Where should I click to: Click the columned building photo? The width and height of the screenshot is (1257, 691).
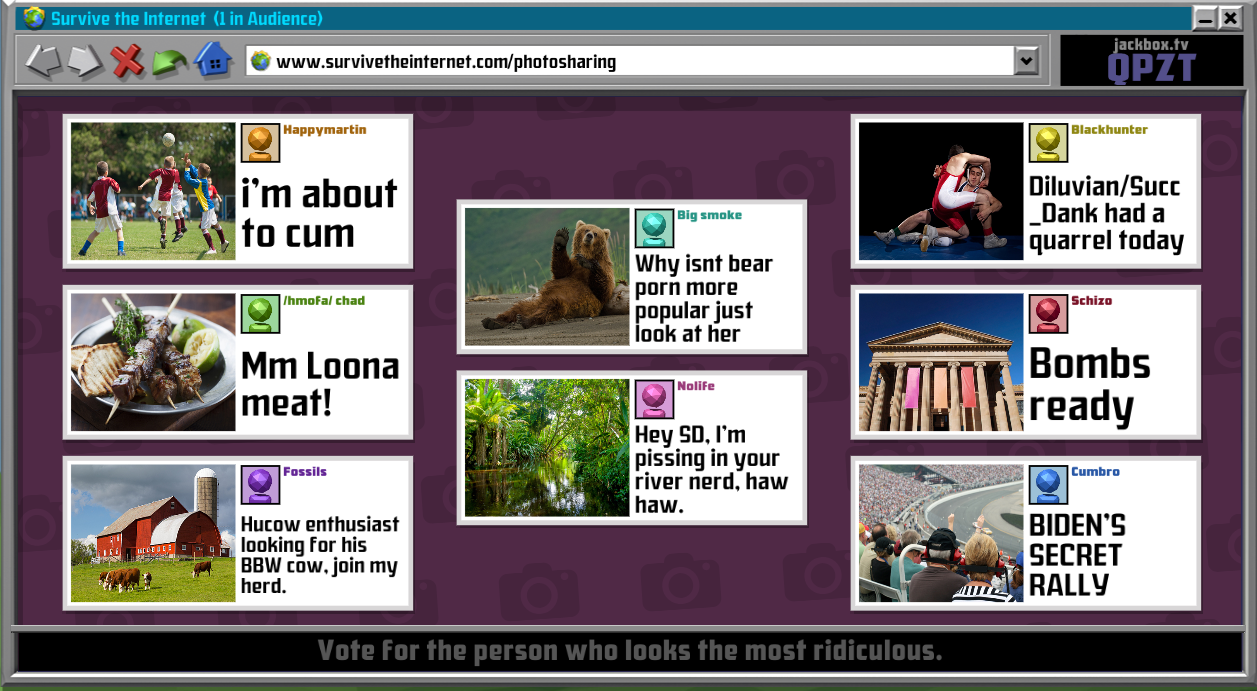(941, 362)
